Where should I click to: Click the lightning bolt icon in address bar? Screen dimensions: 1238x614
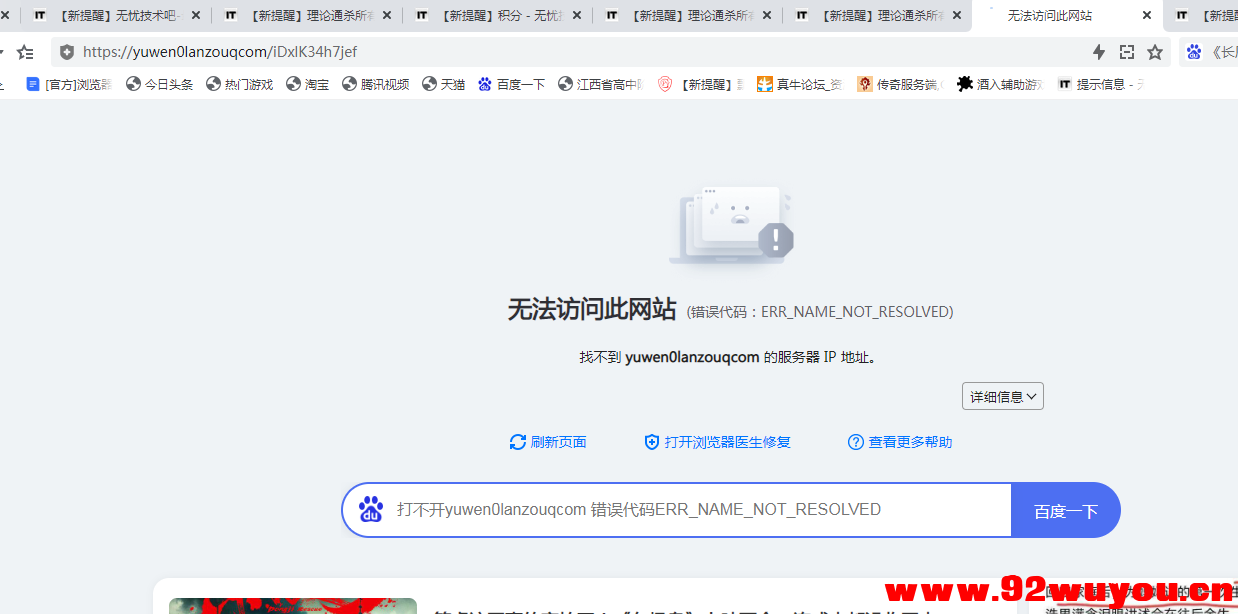click(x=1100, y=51)
